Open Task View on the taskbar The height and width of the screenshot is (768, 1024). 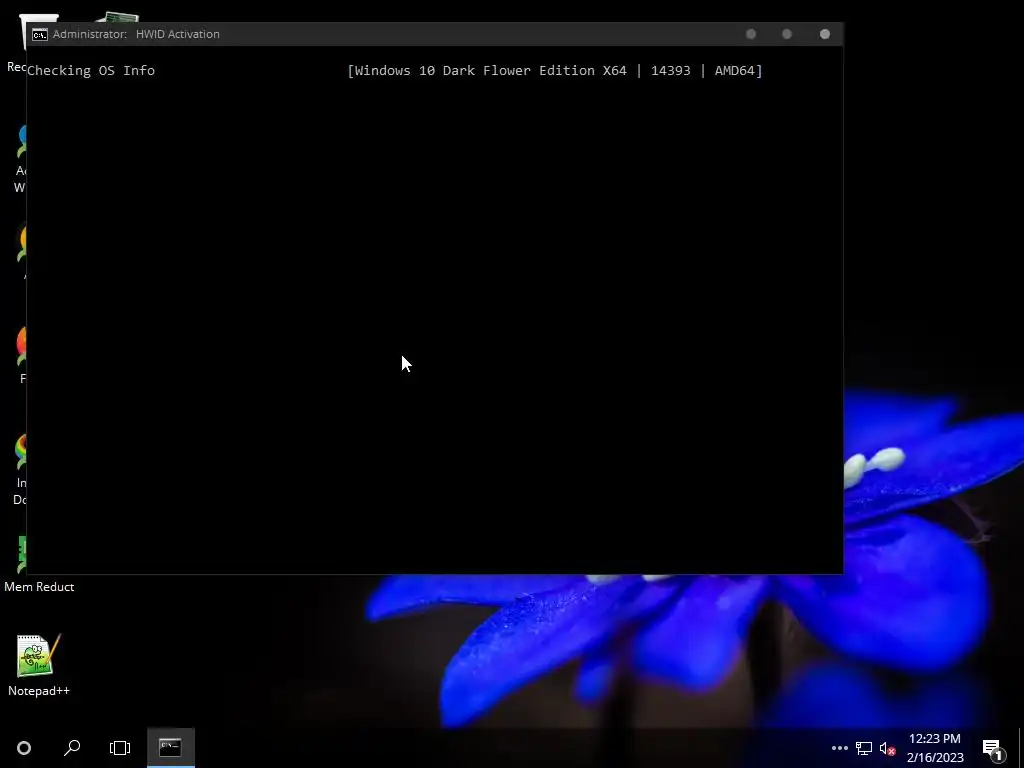[120, 748]
